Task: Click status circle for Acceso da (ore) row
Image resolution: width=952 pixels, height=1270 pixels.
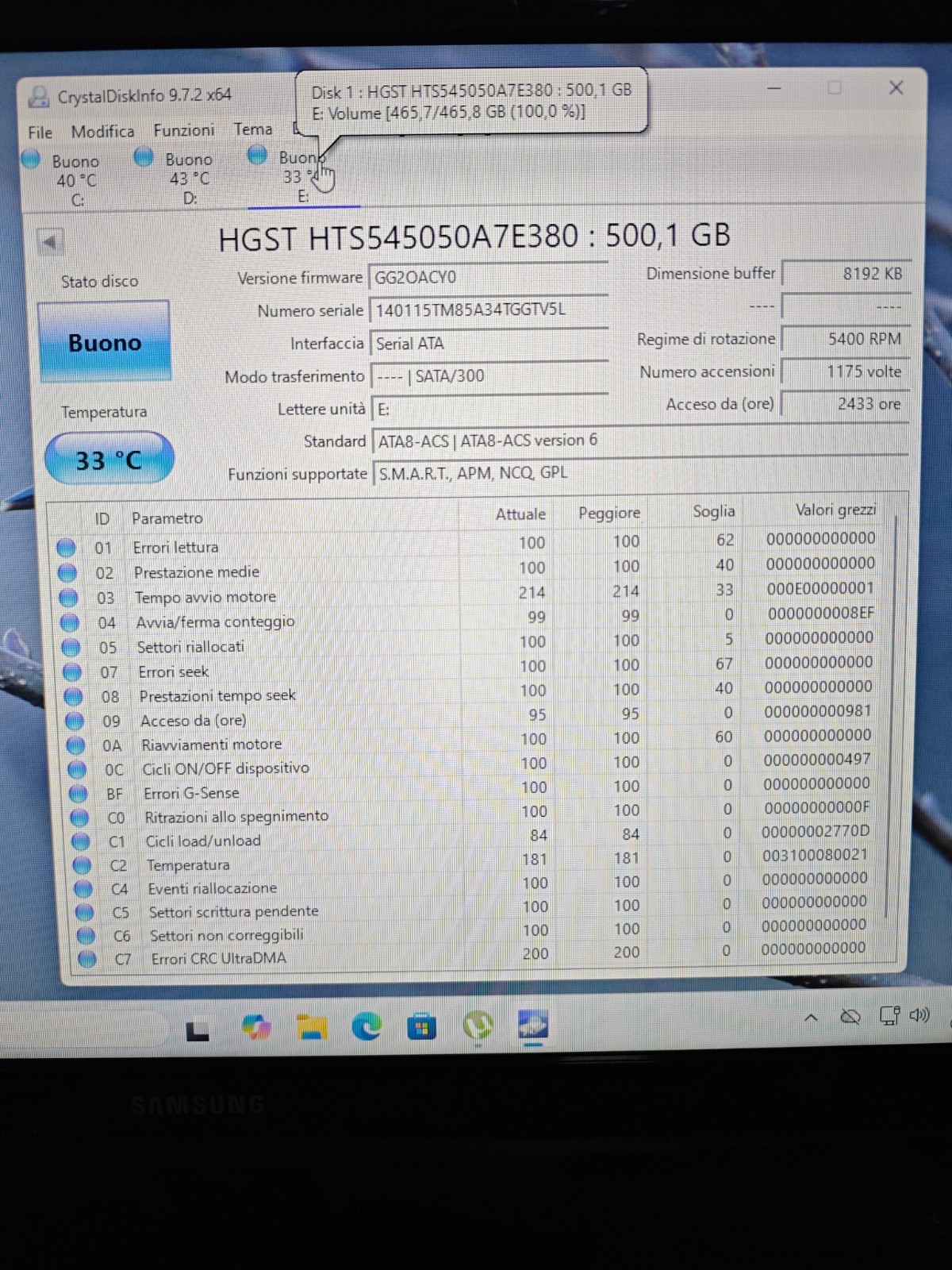Action: pyautogui.click(x=75, y=721)
